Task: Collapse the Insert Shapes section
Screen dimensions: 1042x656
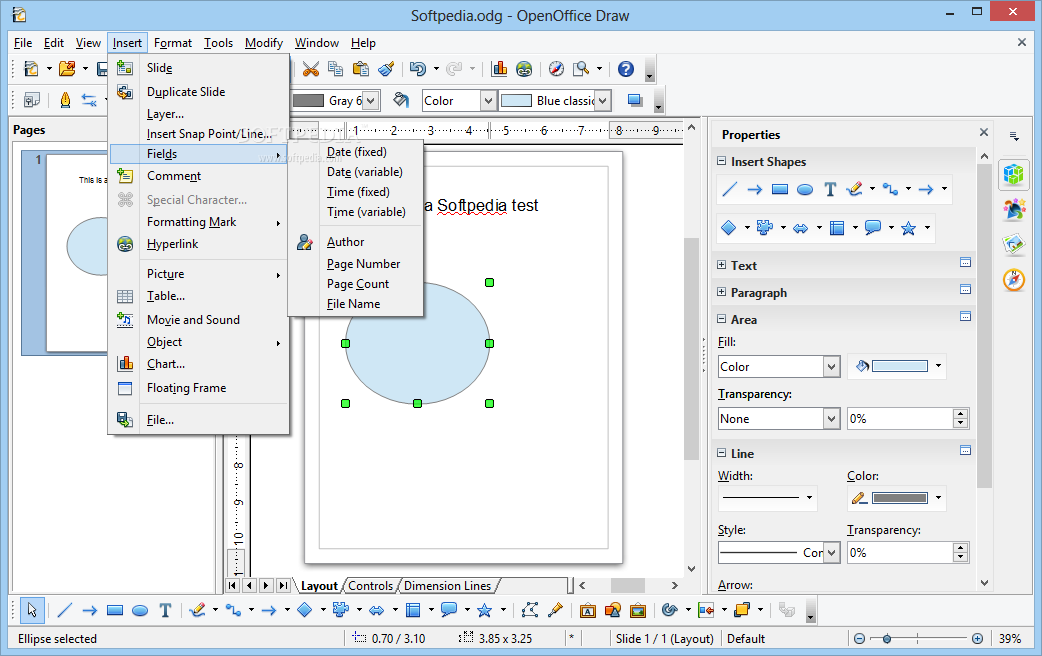Action: click(722, 162)
